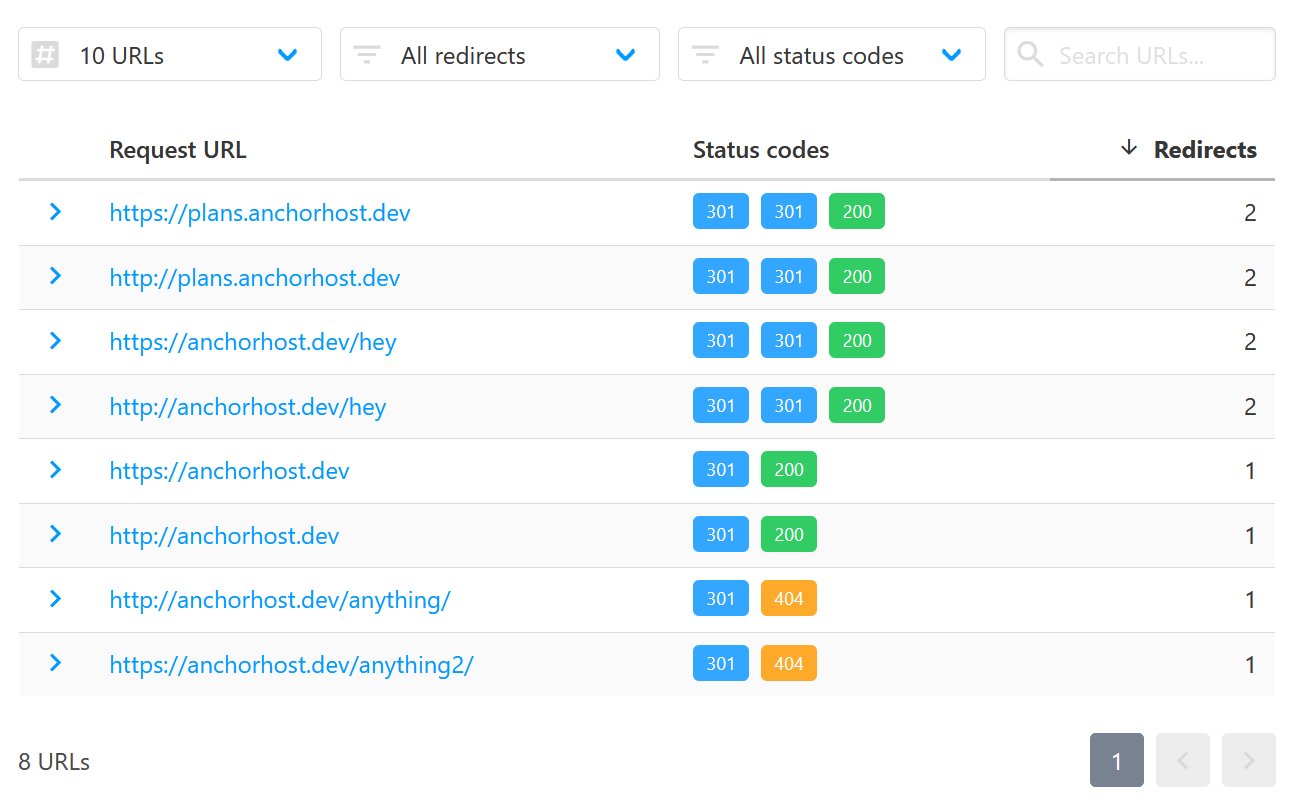1305x806 pixels.
Task: Click the next page arrow button
Action: (1249, 760)
